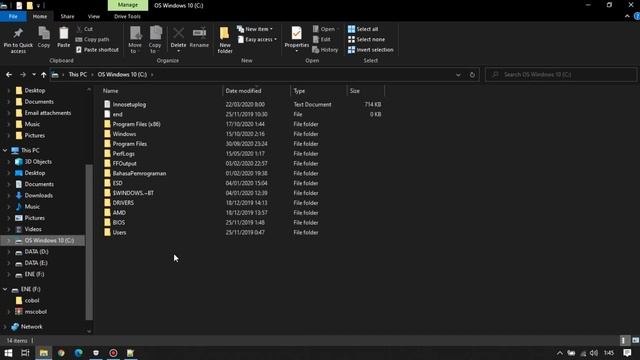Image resolution: width=640 pixels, height=360 pixels.
Task: Open Task View on the taskbar
Action: pos(25,353)
